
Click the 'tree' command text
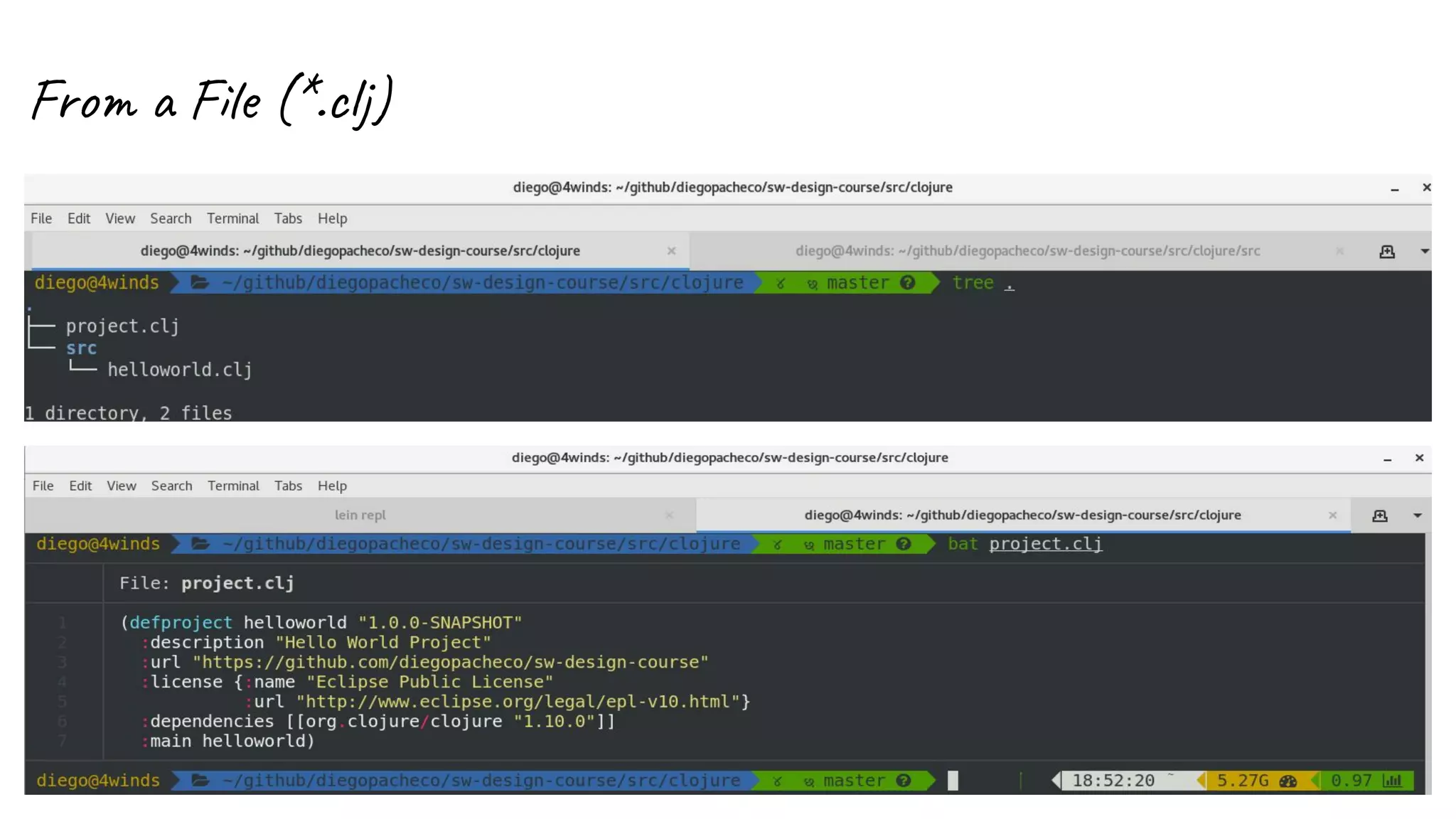973,283
